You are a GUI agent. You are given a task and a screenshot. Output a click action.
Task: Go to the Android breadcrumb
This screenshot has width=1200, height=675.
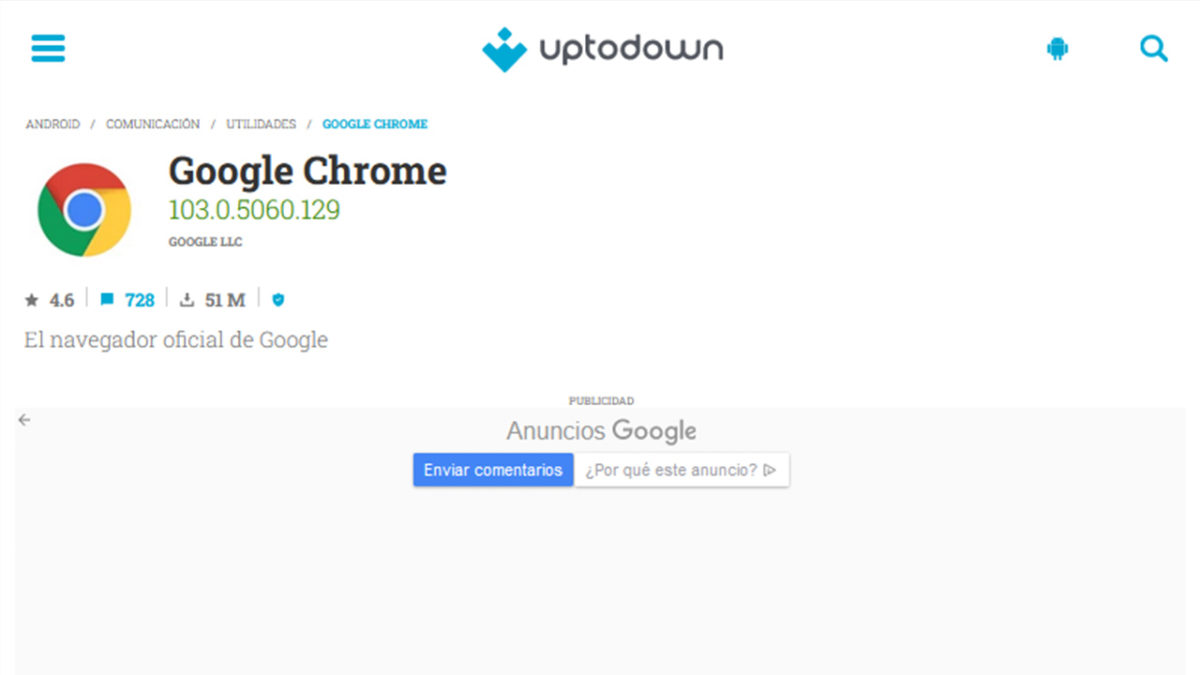coord(53,124)
